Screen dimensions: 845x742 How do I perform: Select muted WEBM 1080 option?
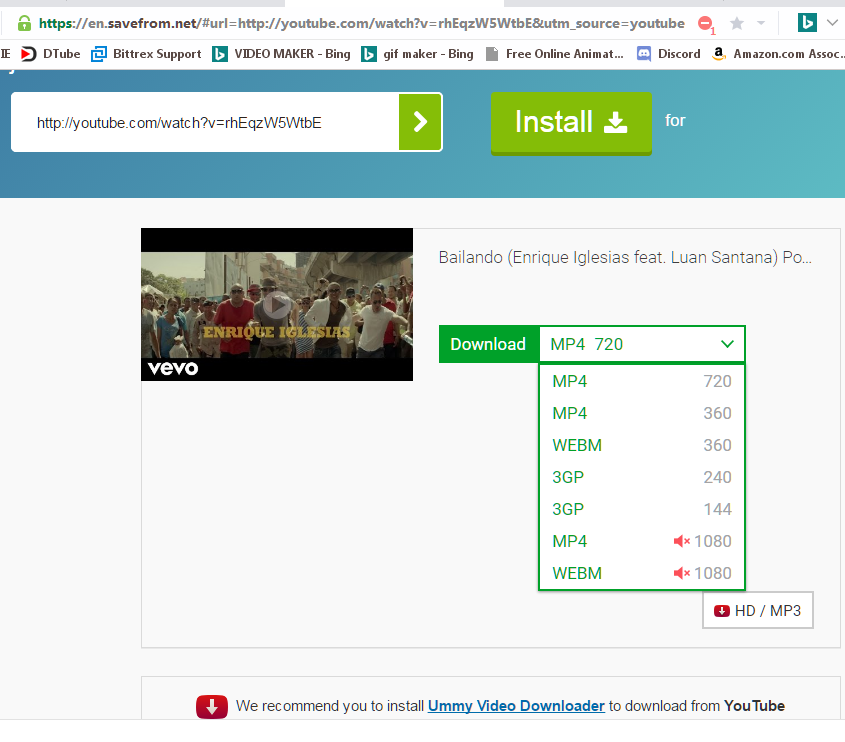[641, 573]
